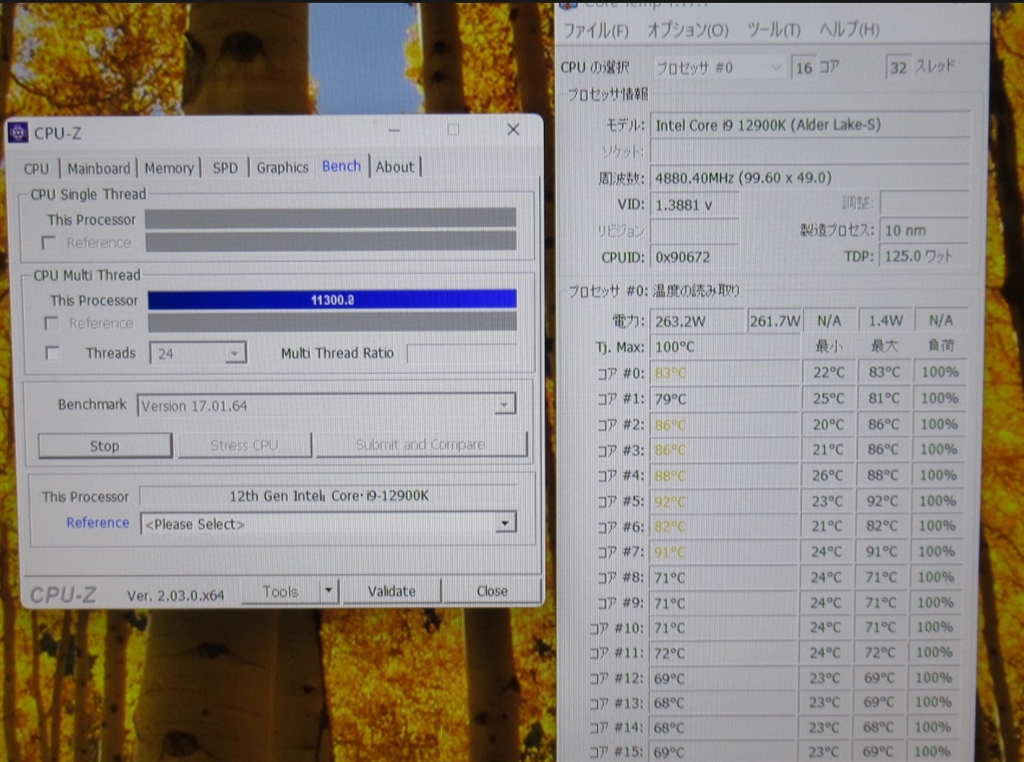Image resolution: width=1024 pixels, height=762 pixels.
Task: Open the Reference Please Select dropdown
Action: click(328, 524)
